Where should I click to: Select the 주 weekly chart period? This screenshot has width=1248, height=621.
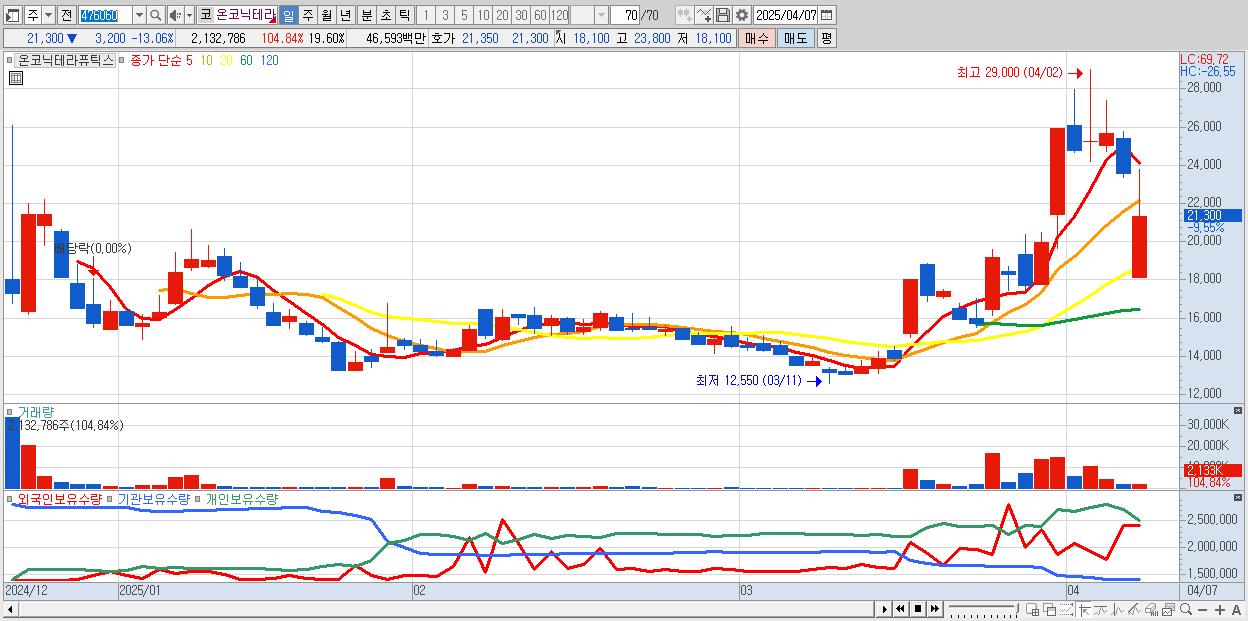pos(307,15)
